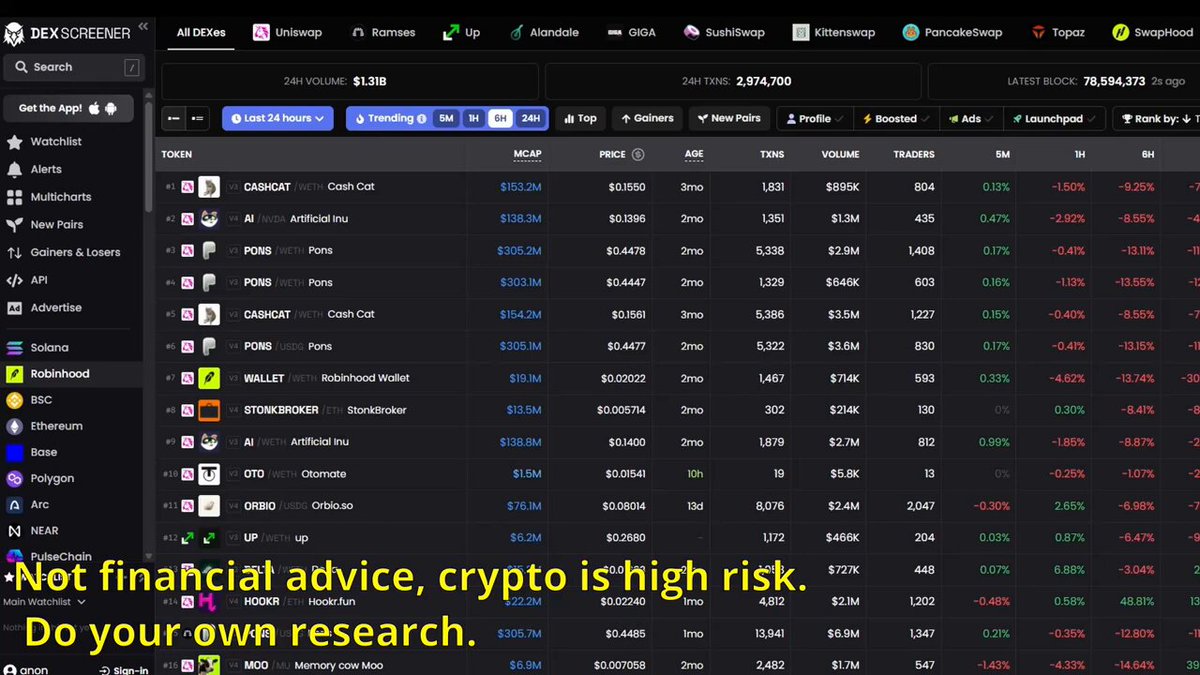Expand the Launchpad filter
The image size is (1200, 675).
(x=1054, y=119)
